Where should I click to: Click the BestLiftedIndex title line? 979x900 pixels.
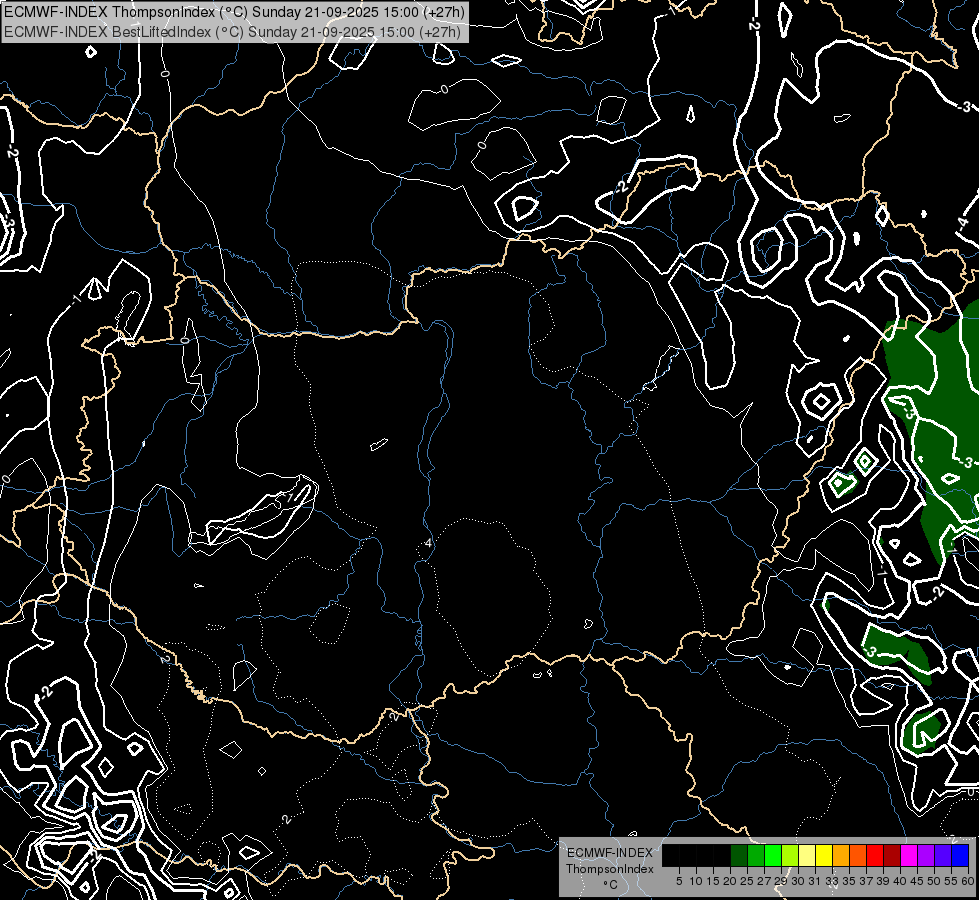pyautogui.click(x=232, y=31)
